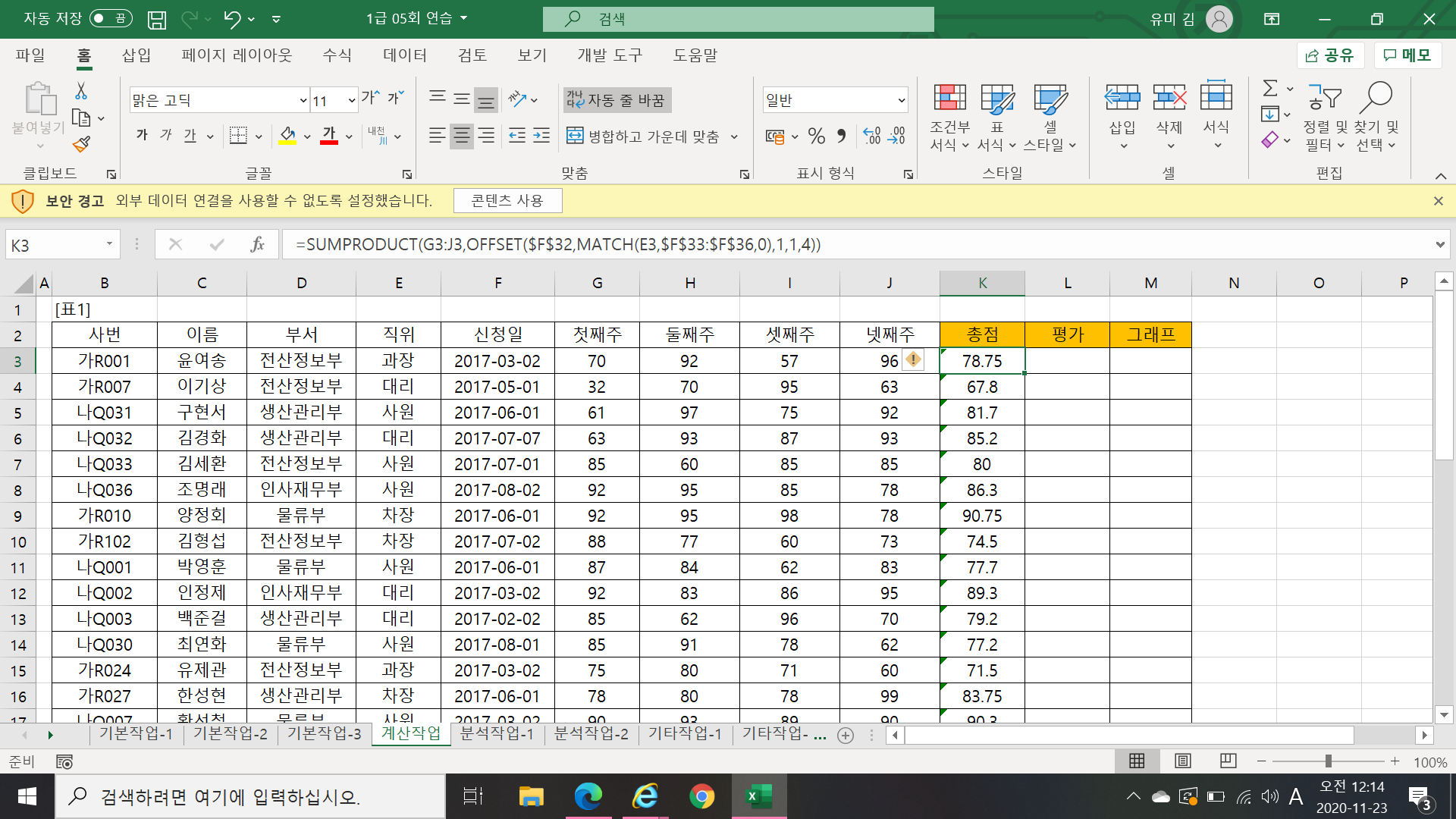This screenshot has width=1456, height=819.
Task: Switch to Page Layout view in status bar
Action: (x=1183, y=761)
